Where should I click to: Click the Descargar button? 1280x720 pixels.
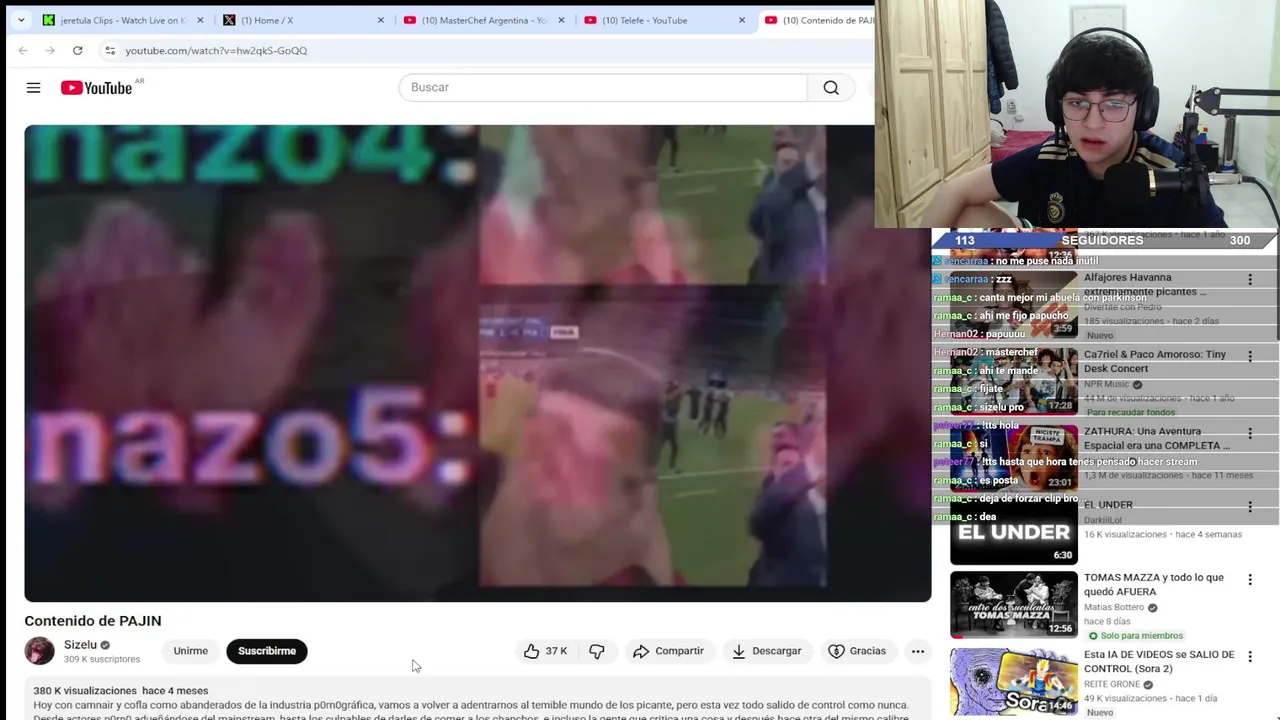(766, 651)
